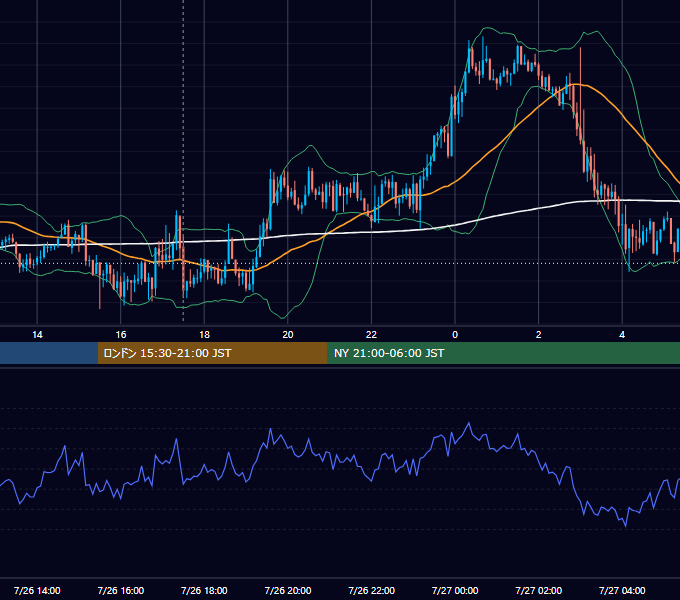Click the 7/27 00:00 date label
680x600 pixels.
(x=455, y=590)
